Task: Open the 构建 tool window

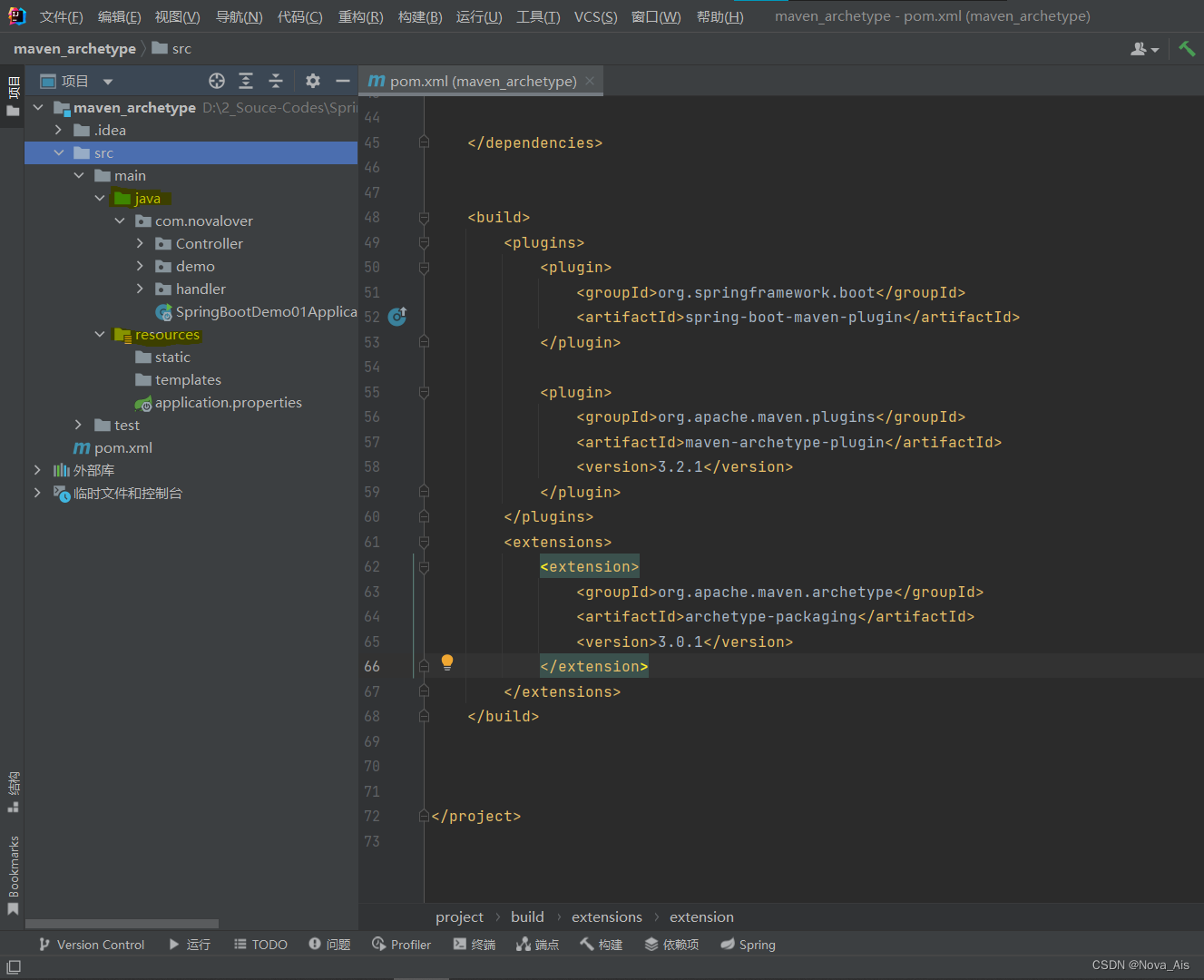Action: coord(601,945)
